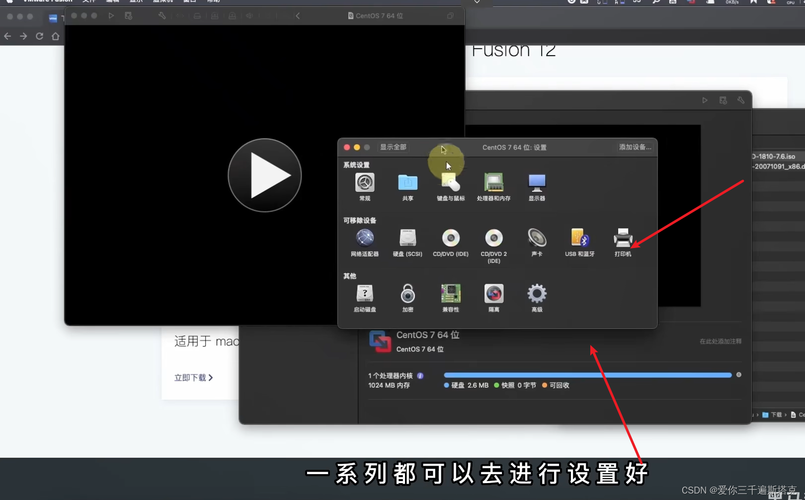Click browser forward arrow
The image size is (805, 500).
23,36
